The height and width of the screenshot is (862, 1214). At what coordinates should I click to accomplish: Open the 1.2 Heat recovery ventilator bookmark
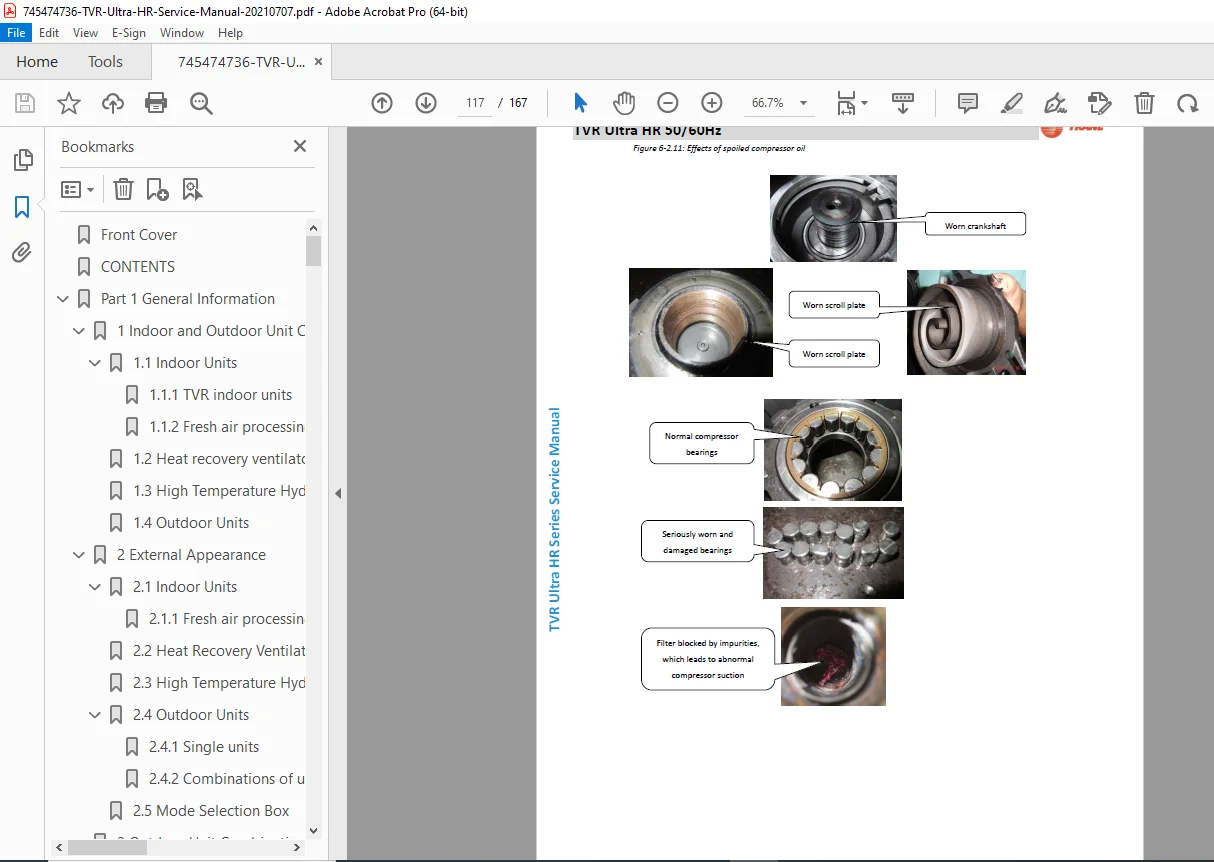218,459
